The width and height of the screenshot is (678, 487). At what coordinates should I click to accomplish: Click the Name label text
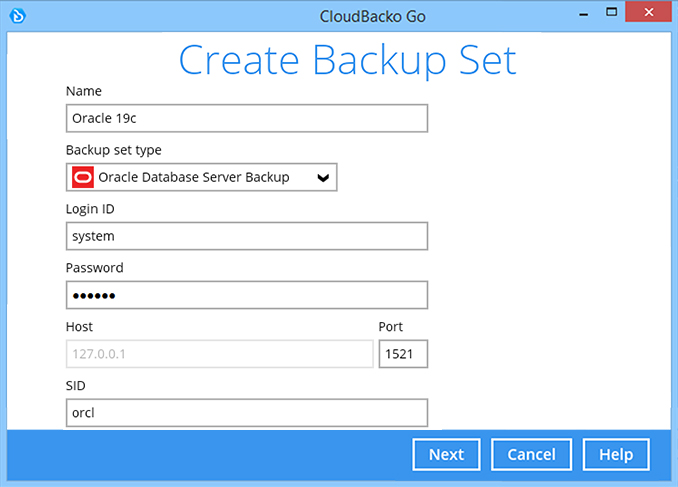point(84,91)
